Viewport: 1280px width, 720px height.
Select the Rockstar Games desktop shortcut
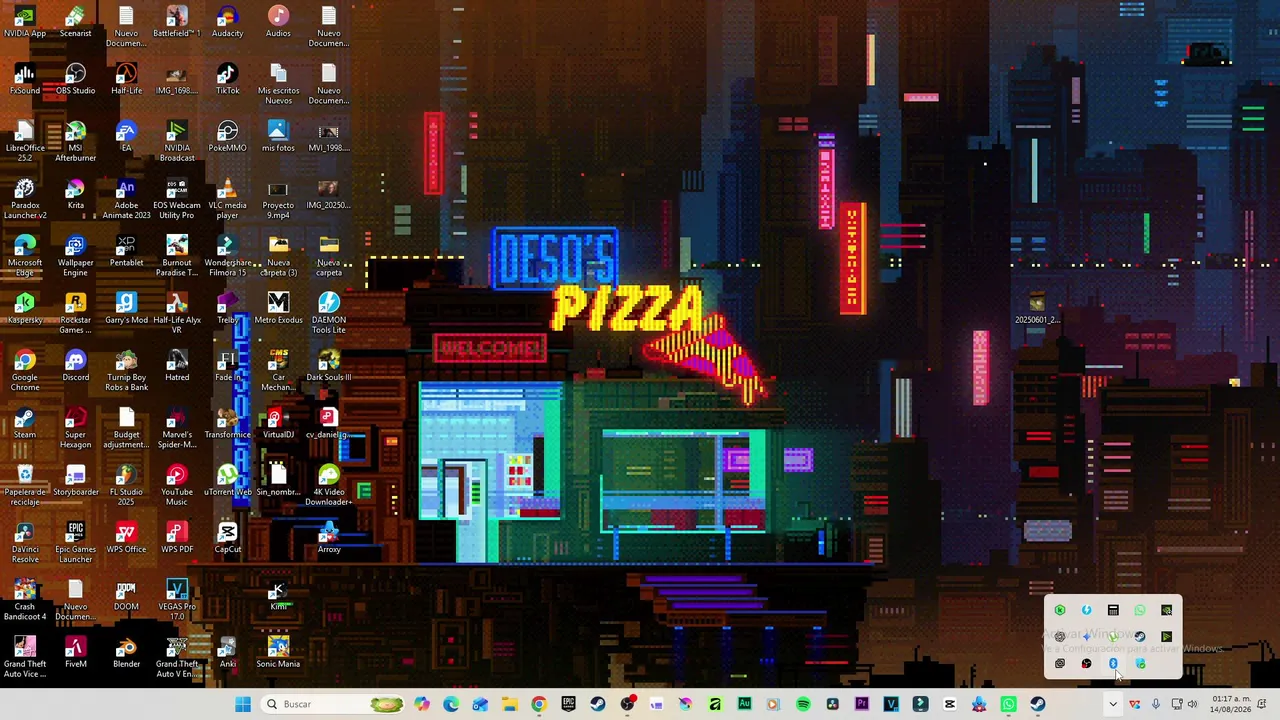pyautogui.click(x=76, y=314)
